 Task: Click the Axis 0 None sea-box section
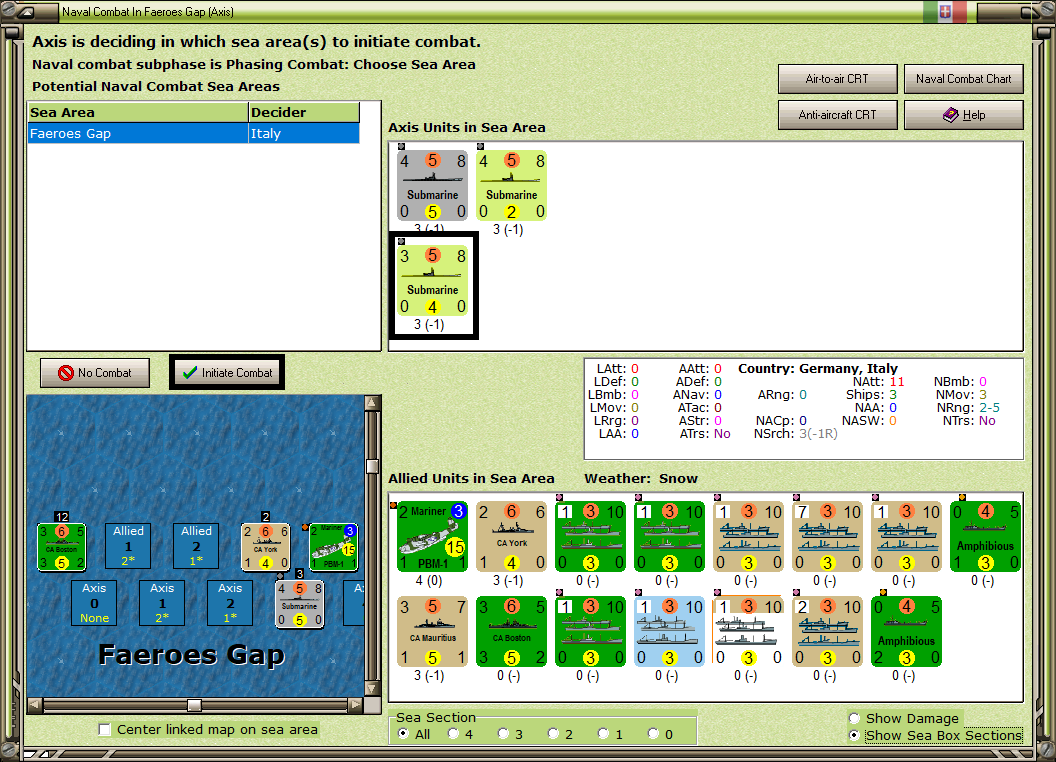click(x=94, y=603)
